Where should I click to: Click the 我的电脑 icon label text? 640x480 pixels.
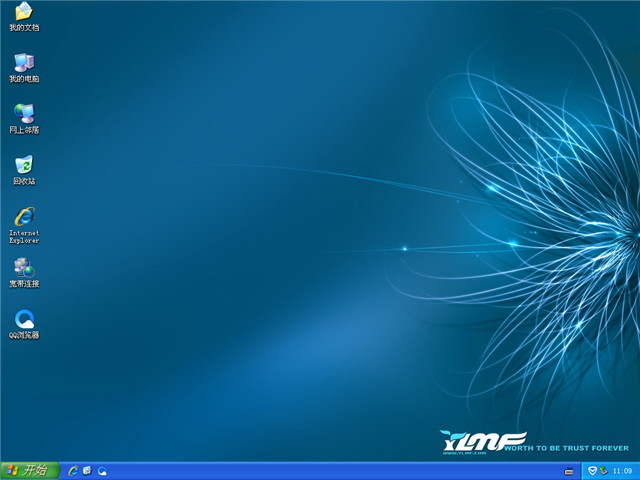(24, 79)
